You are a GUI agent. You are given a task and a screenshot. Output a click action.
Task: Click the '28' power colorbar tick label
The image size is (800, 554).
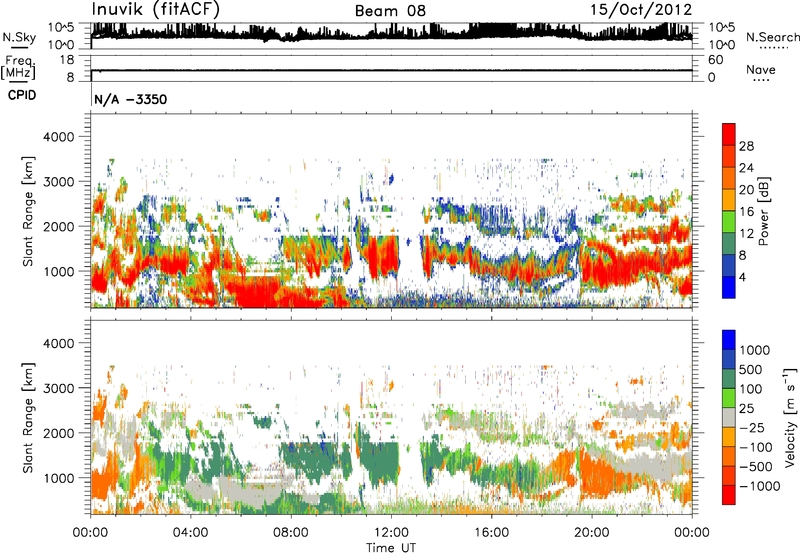click(746, 146)
